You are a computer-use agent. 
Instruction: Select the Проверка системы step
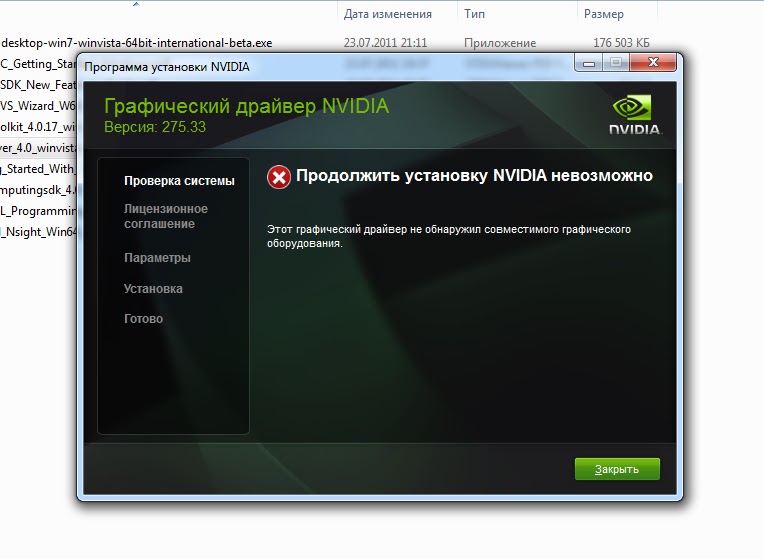[x=179, y=181]
